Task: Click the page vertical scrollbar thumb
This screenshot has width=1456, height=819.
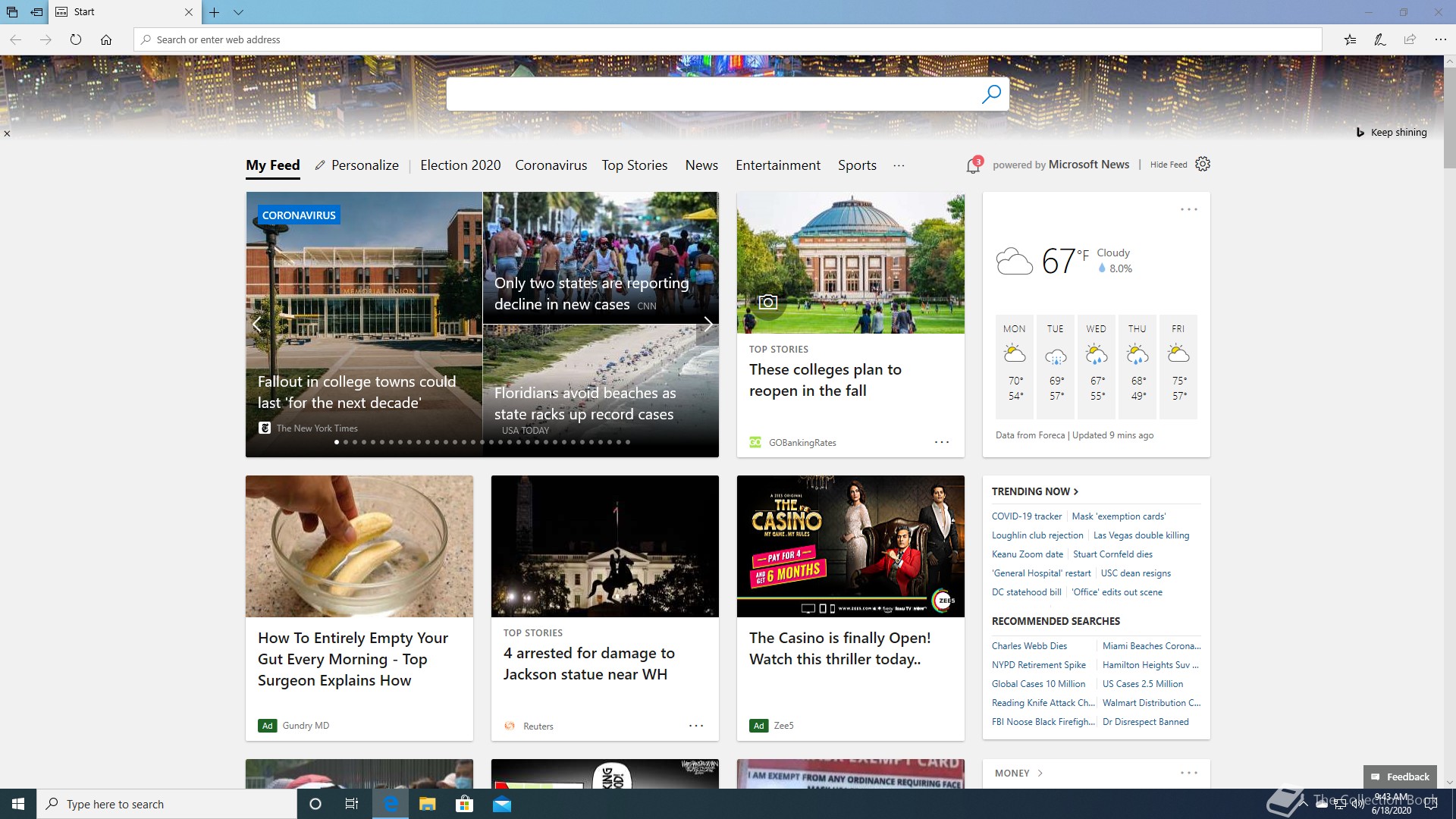Action: 1449,118
